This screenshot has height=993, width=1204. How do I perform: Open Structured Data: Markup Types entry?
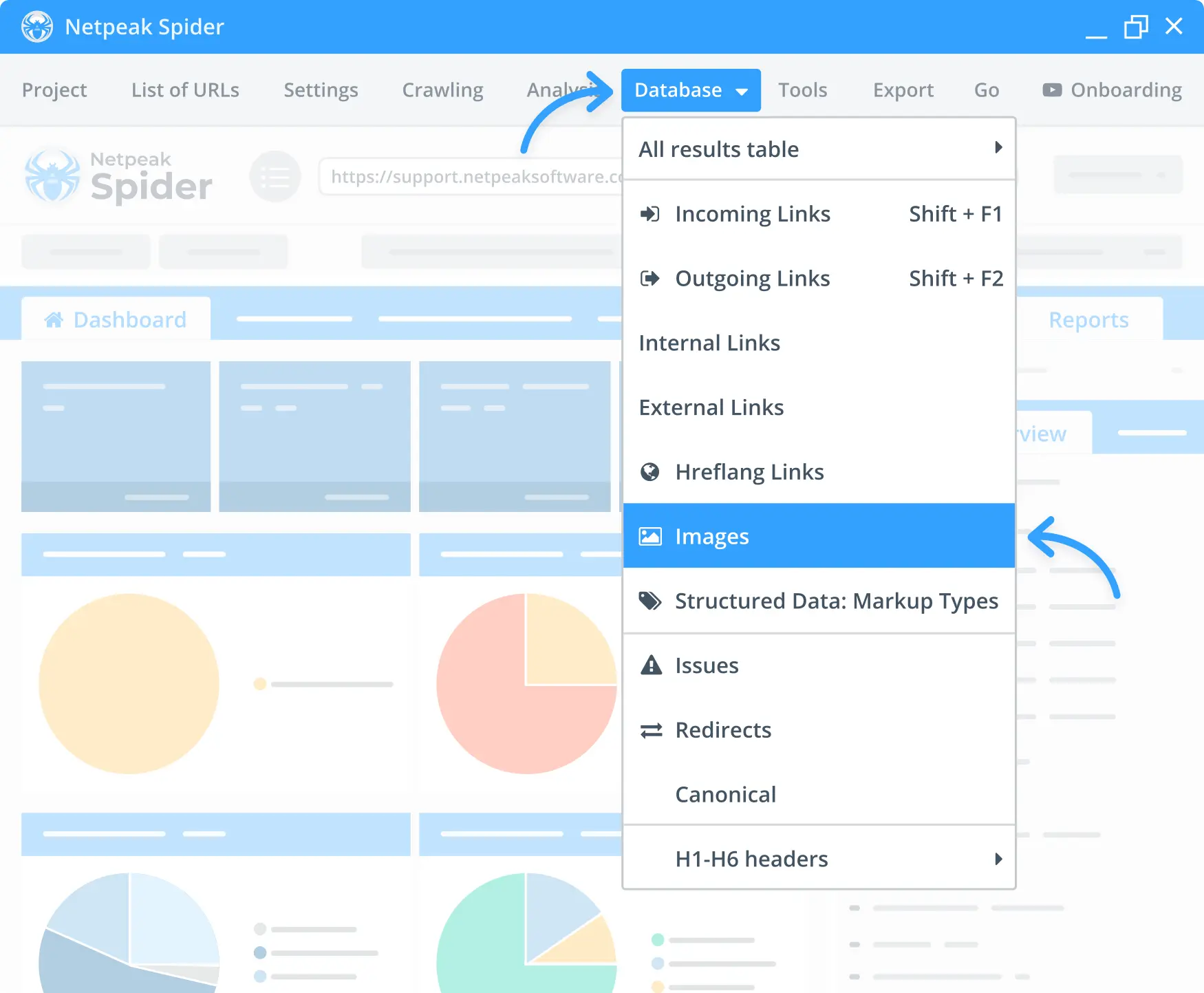[x=819, y=601]
